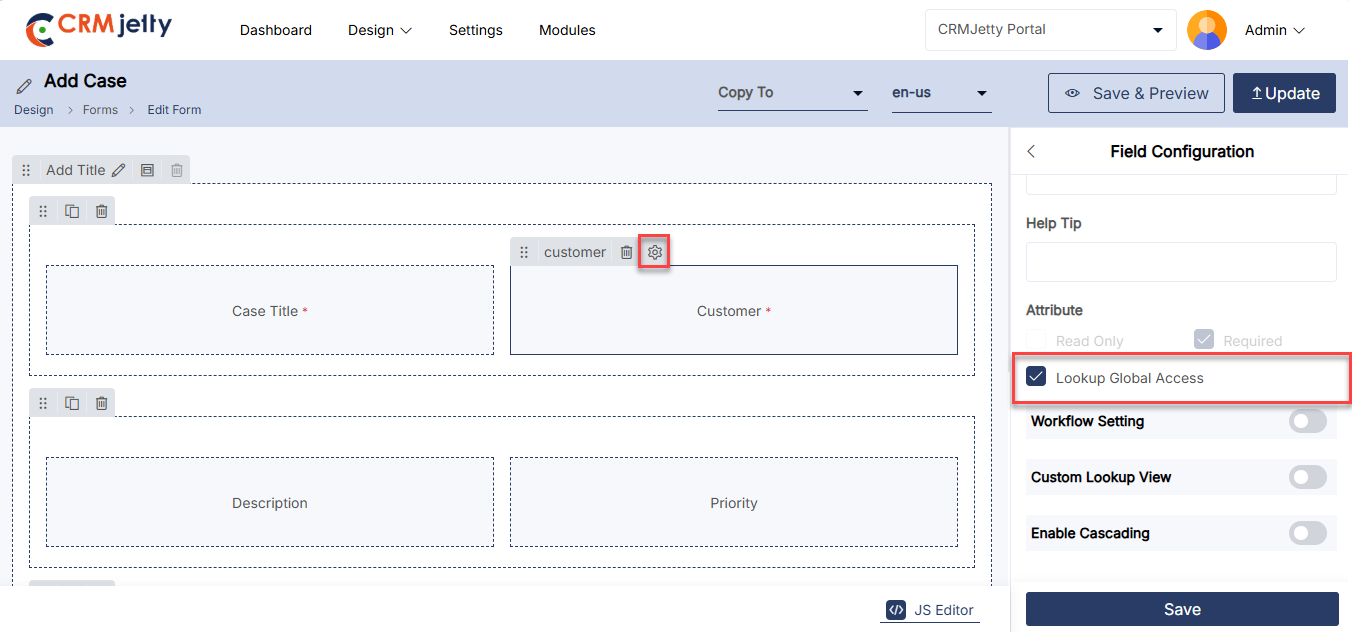The width and height of the screenshot is (1352, 632).
Task: Click into the Help Tip text field
Action: [1181, 262]
